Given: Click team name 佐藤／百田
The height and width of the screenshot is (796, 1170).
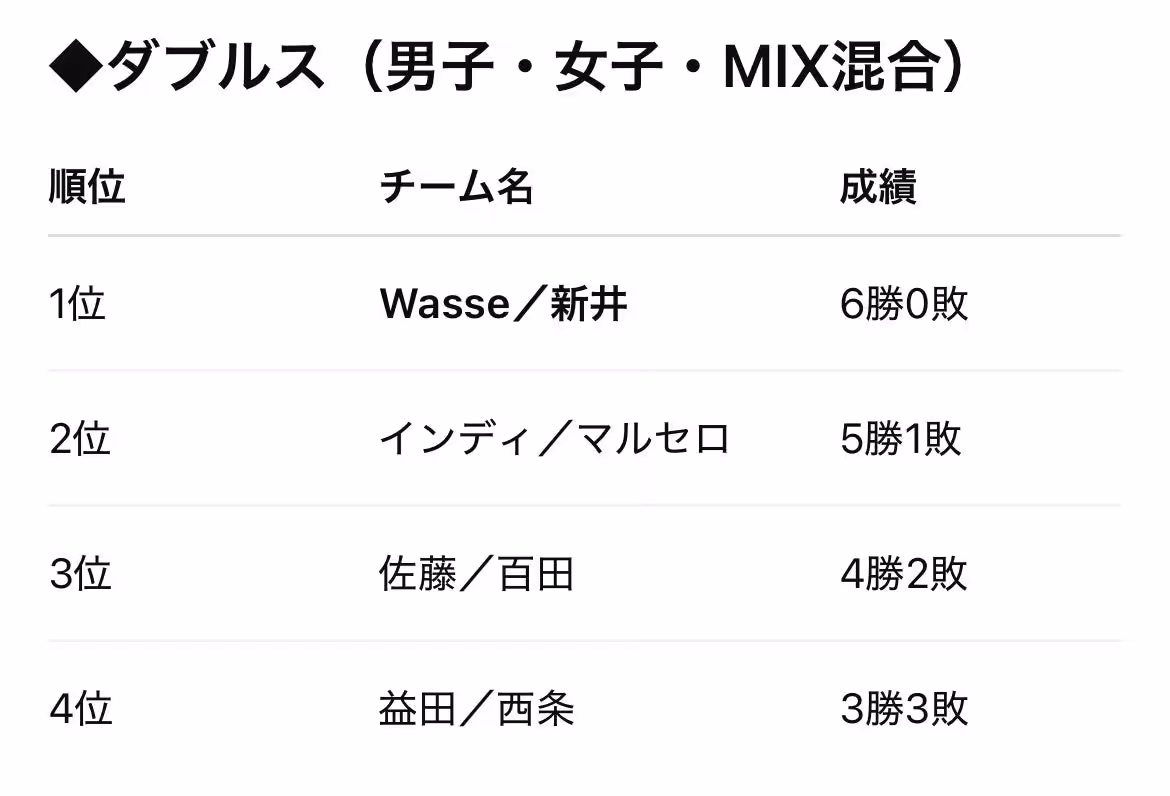Looking at the screenshot, I should pyautogui.click(x=477, y=574).
